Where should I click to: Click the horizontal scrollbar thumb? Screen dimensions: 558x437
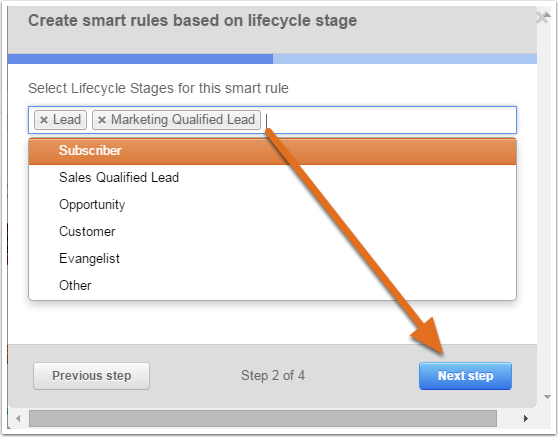click(263, 418)
